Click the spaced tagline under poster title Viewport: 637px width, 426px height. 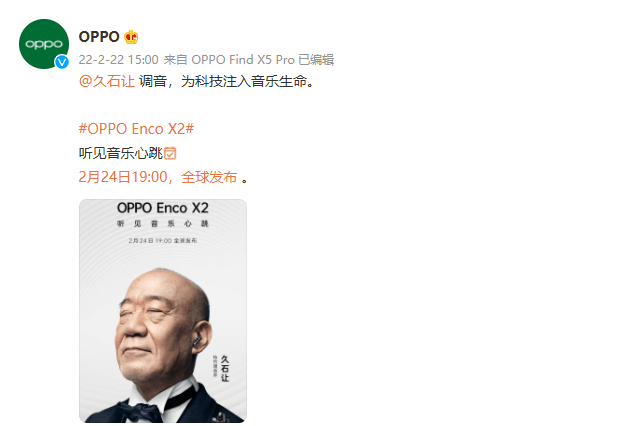[x=162, y=224]
